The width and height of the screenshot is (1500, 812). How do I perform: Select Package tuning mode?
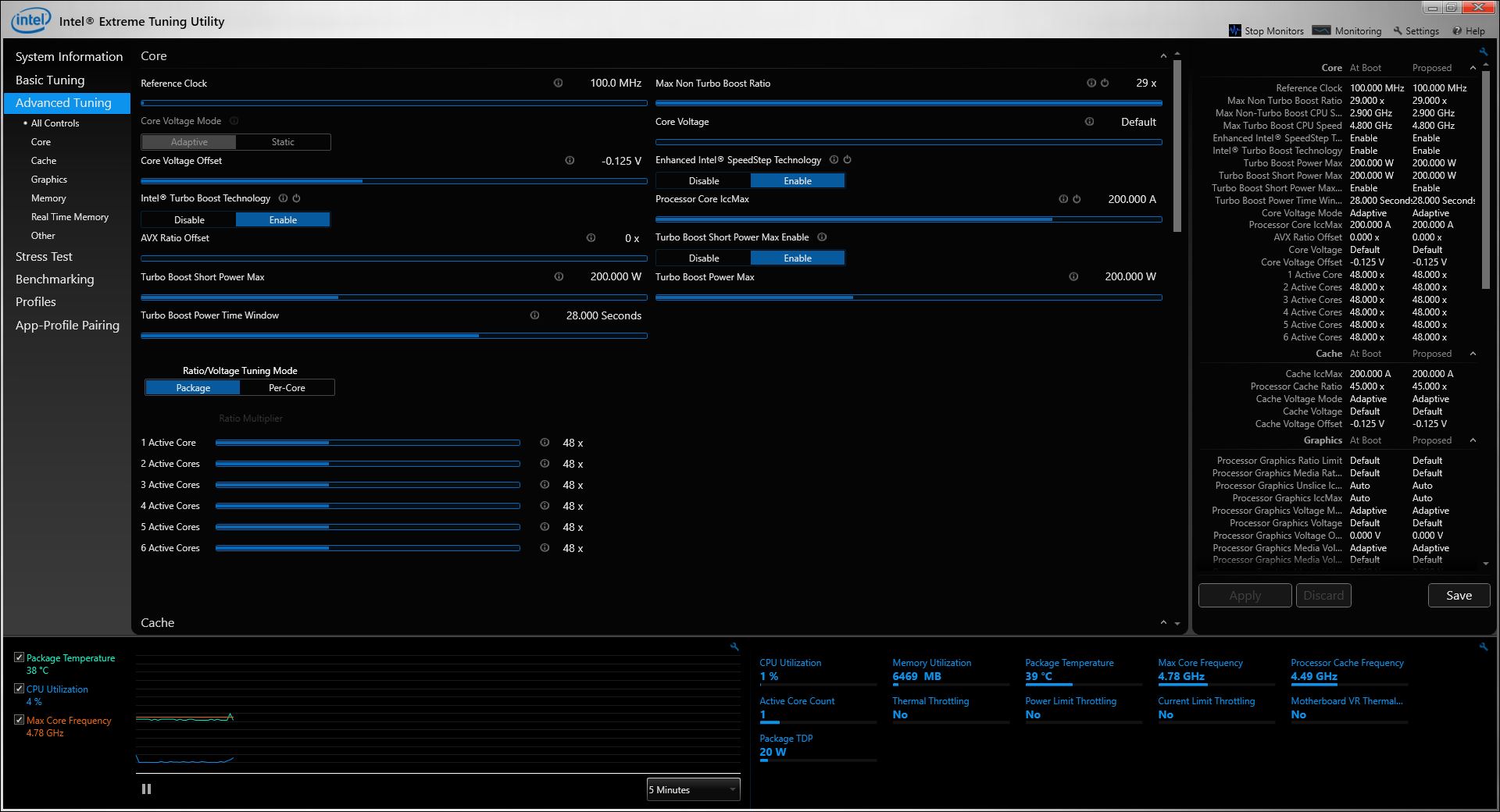coord(193,388)
